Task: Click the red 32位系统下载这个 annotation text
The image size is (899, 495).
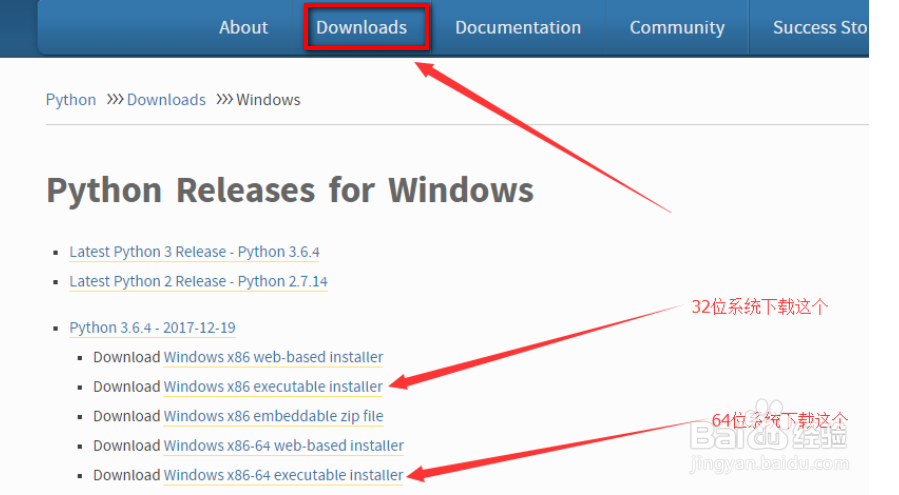Action: tap(760, 307)
